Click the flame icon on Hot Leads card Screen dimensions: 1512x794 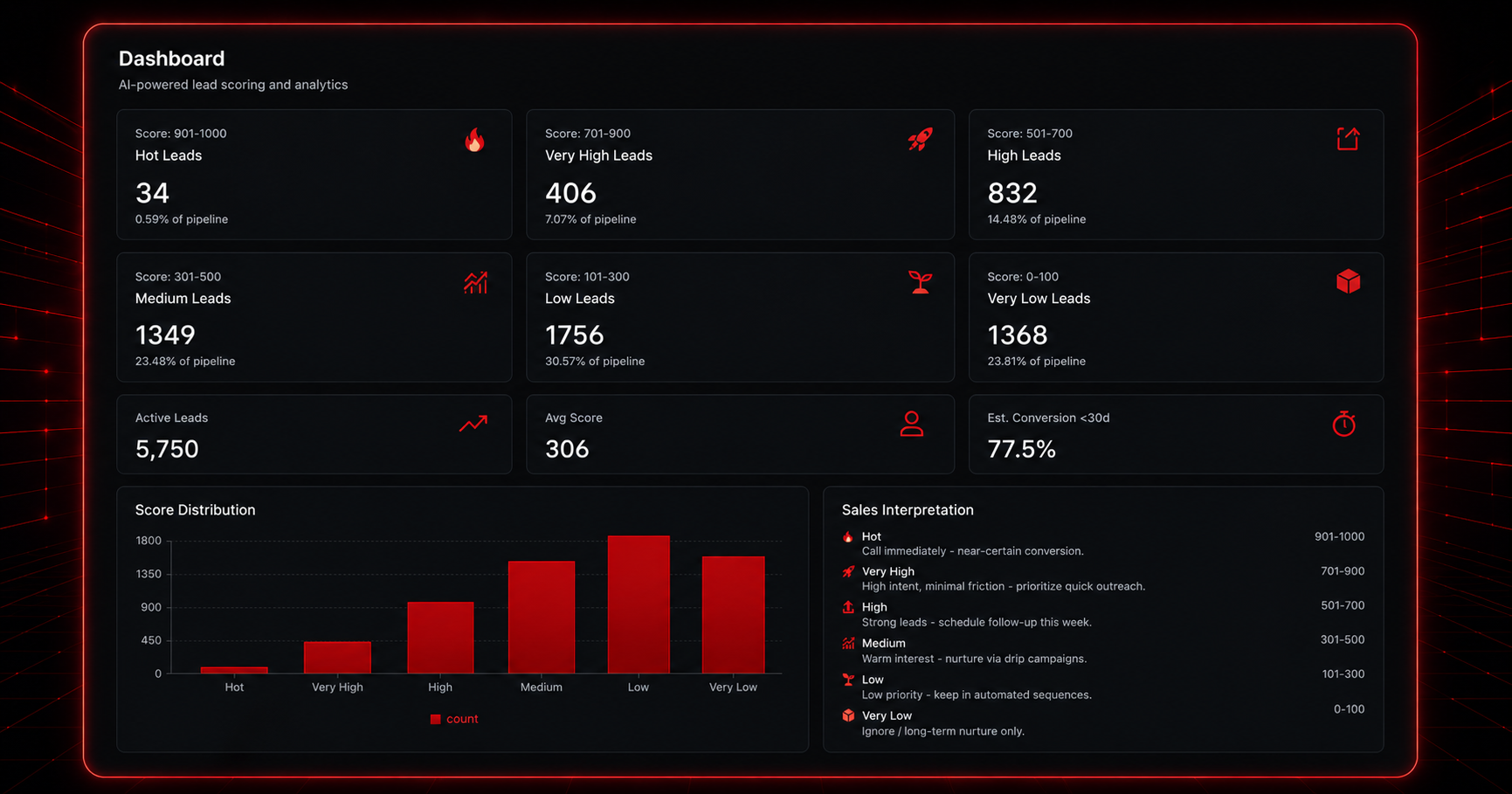474,140
